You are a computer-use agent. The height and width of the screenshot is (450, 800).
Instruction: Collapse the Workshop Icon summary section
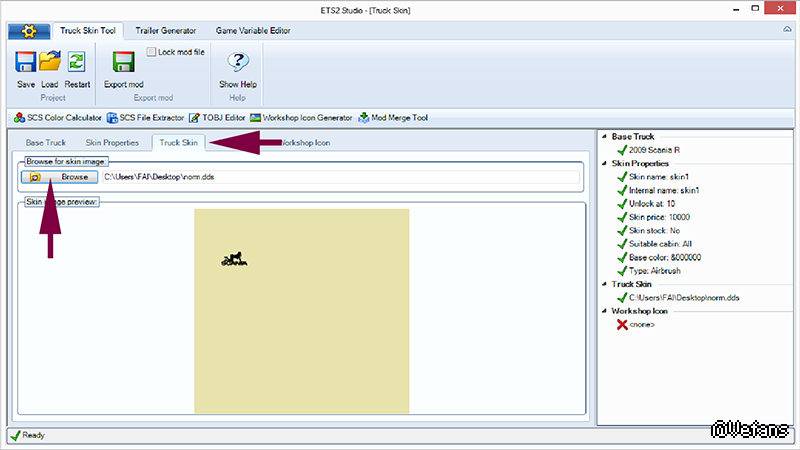click(x=605, y=311)
